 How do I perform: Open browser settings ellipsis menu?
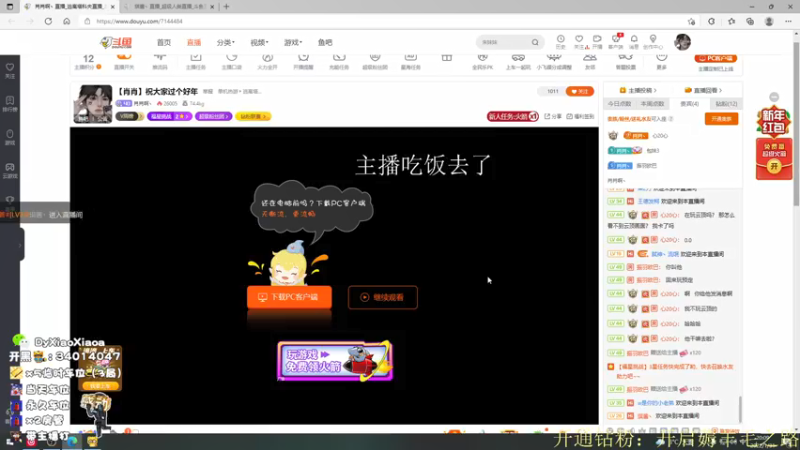pos(788,21)
